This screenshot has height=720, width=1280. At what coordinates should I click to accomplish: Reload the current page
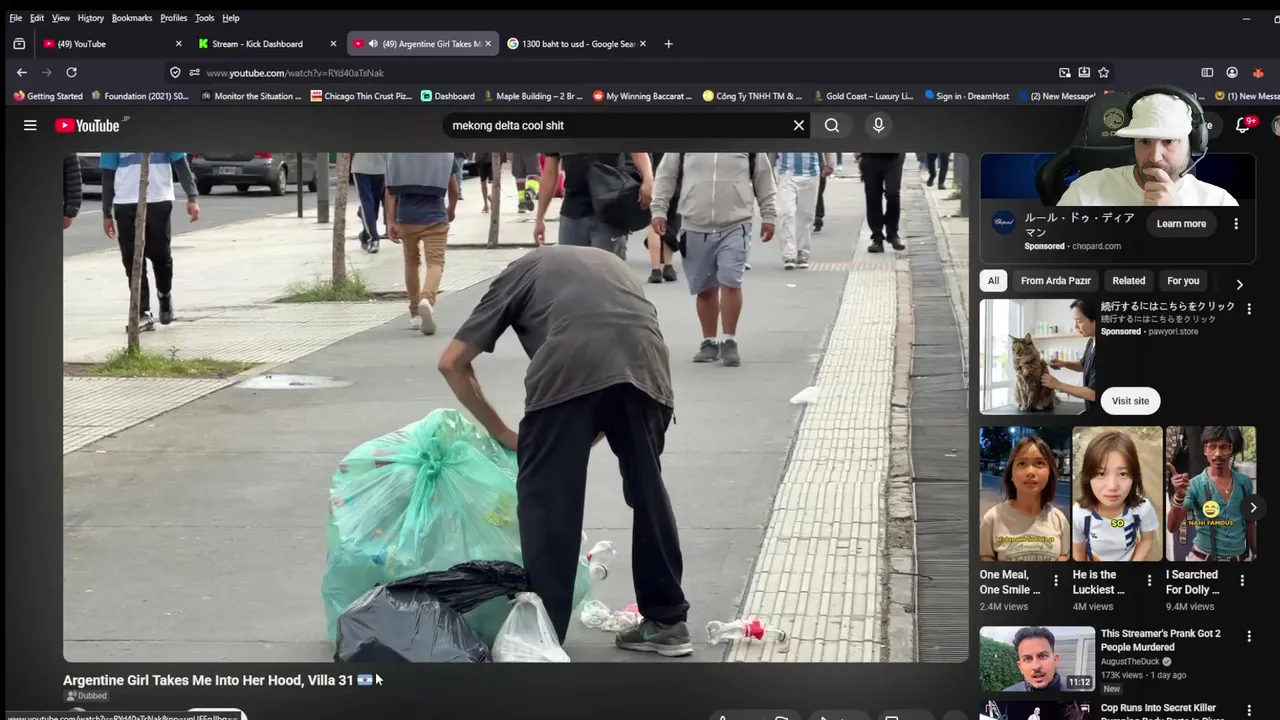[71, 72]
